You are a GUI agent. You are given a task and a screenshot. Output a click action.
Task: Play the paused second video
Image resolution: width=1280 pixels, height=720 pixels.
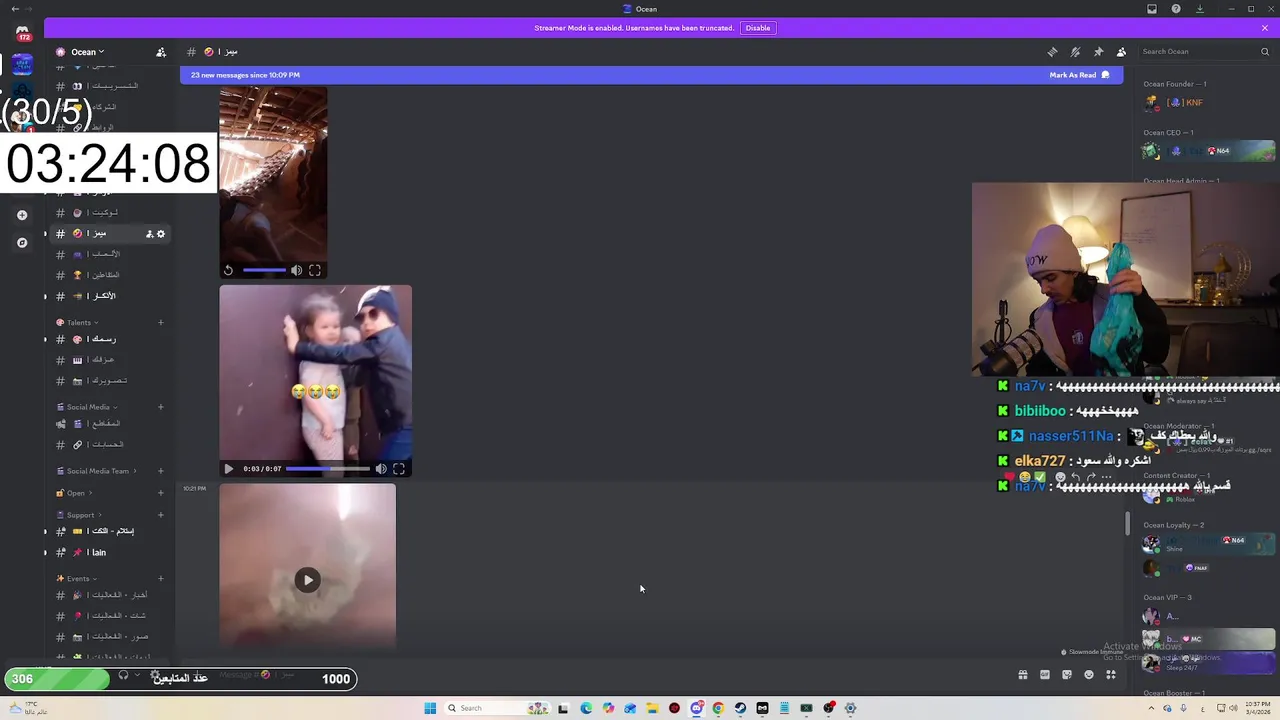[x=229, y=469]
